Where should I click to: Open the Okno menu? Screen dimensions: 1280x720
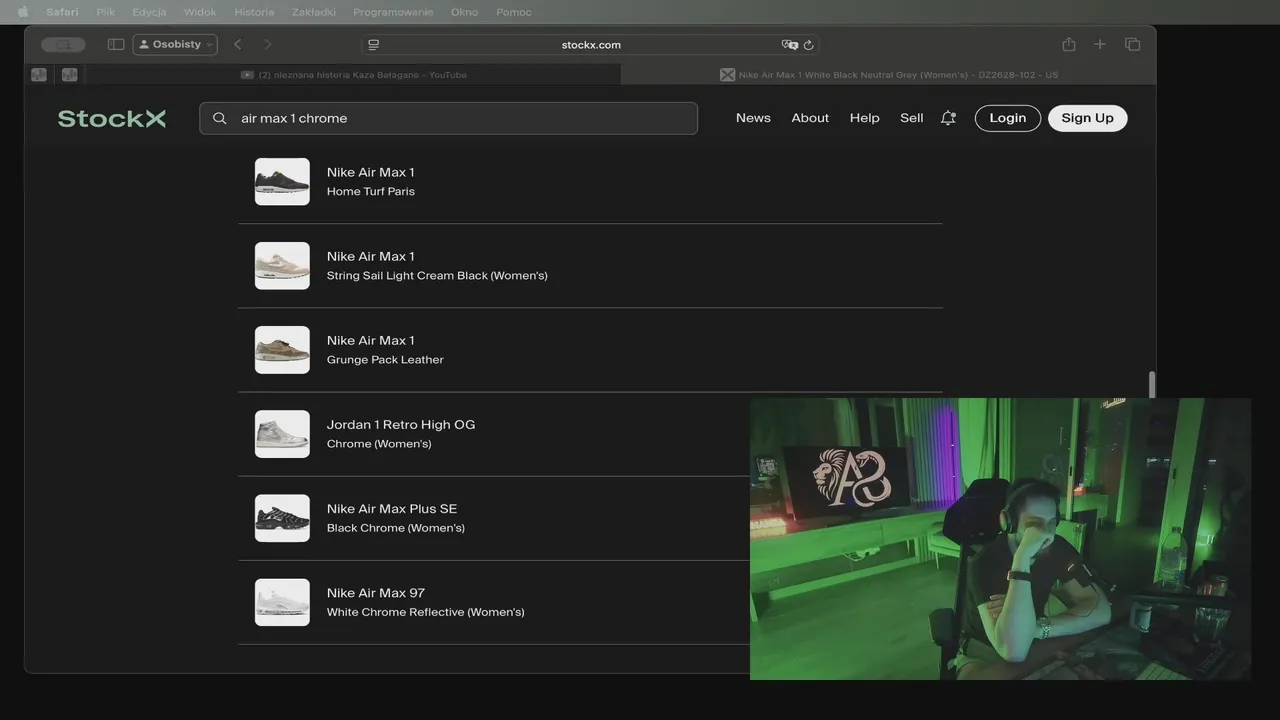click(x=465, y=12)
